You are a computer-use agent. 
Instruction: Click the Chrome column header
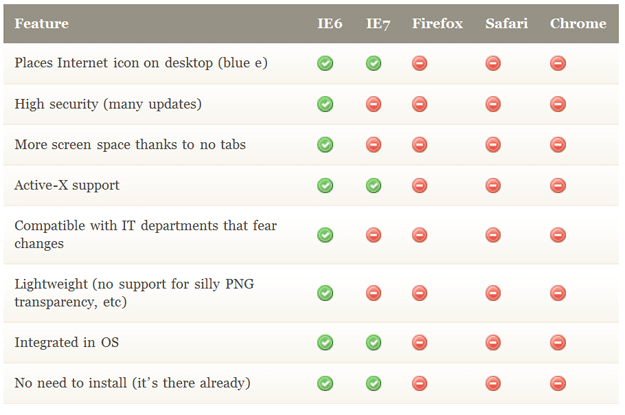tap(578, 23)
